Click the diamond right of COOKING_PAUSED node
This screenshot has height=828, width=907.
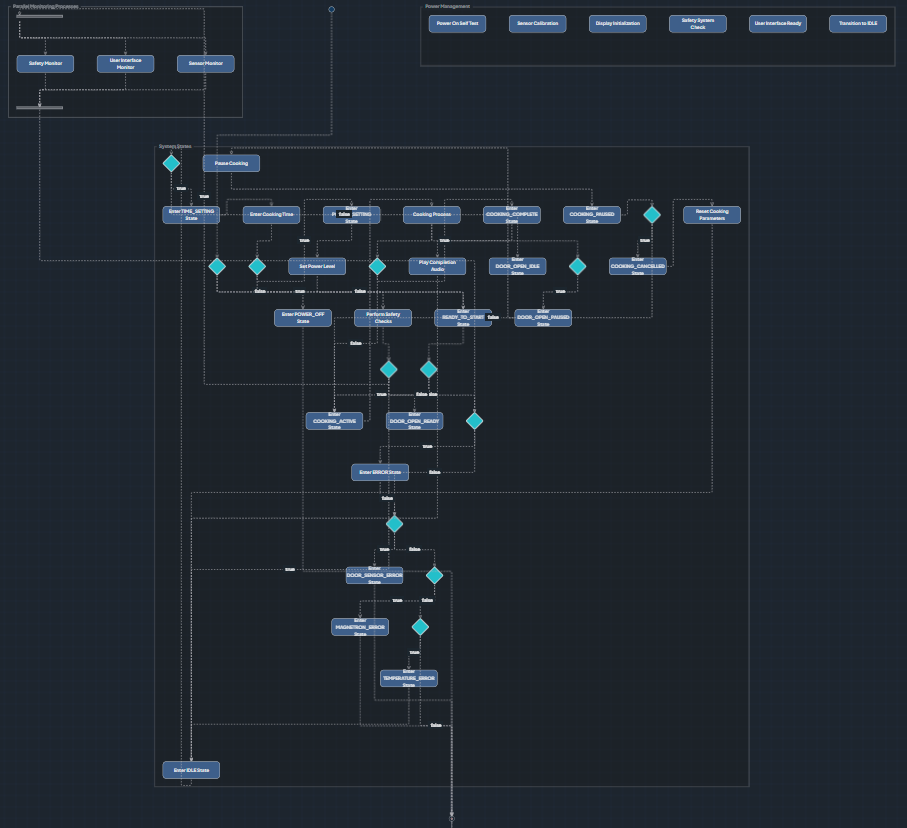[652, 215]
